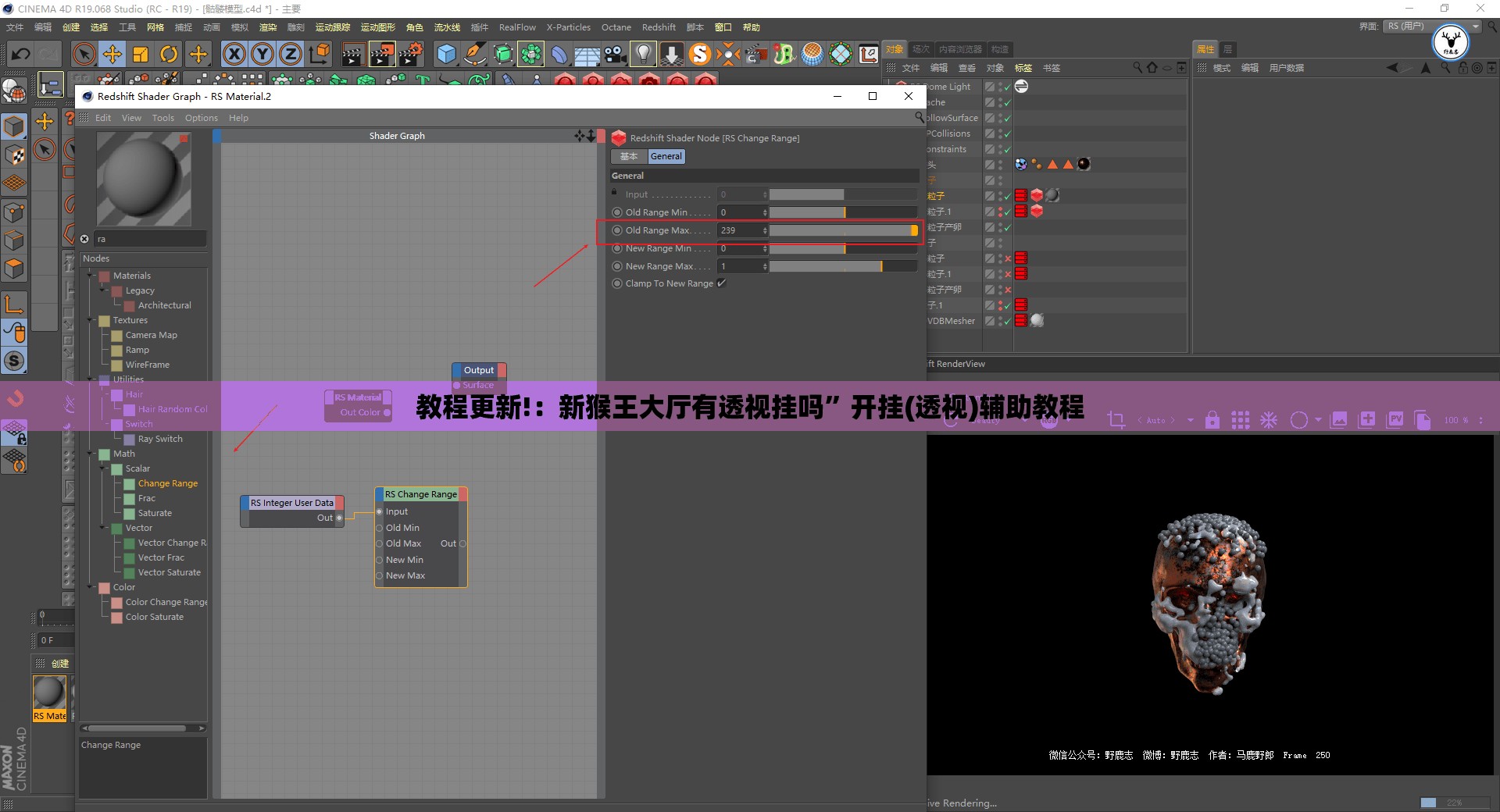Collapse the Color node category

tap(91, 587)
